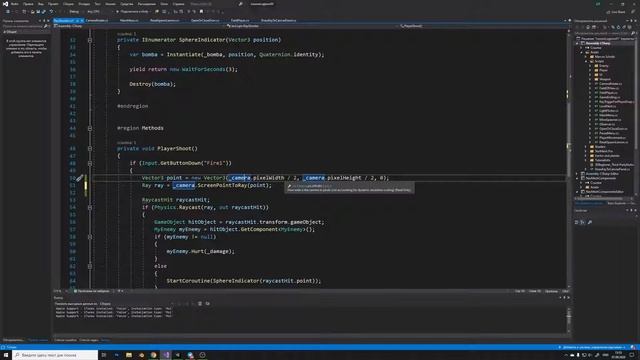Open the Отладка menu
The width and height of the screenshot is (640, 360).
coord(84,4)
